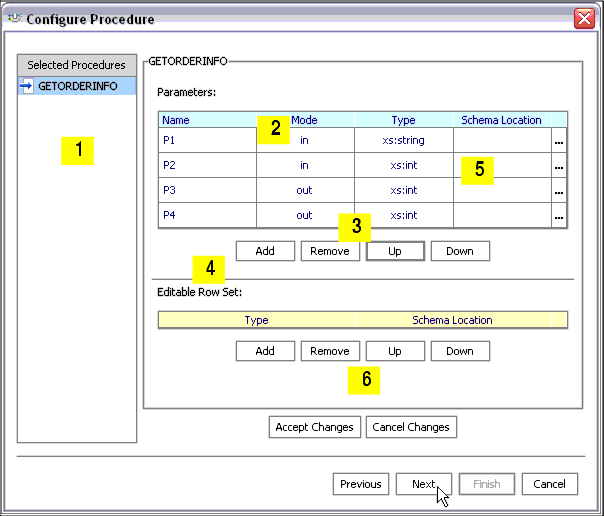Image resolution: width=604 pixels, height=516 pixels.
Task: Click the bottom-right Cancel wizard button
Action: click(550, 484)
